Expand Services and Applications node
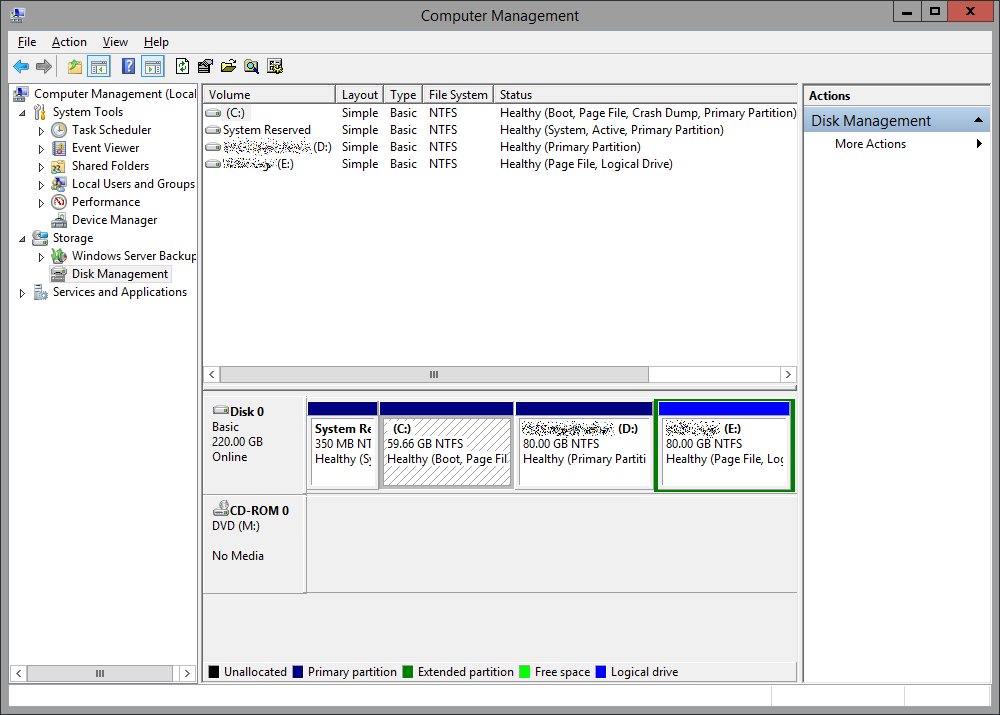Image resolution: width=1000 pixels, height=715 pixels. coord(22,293)
